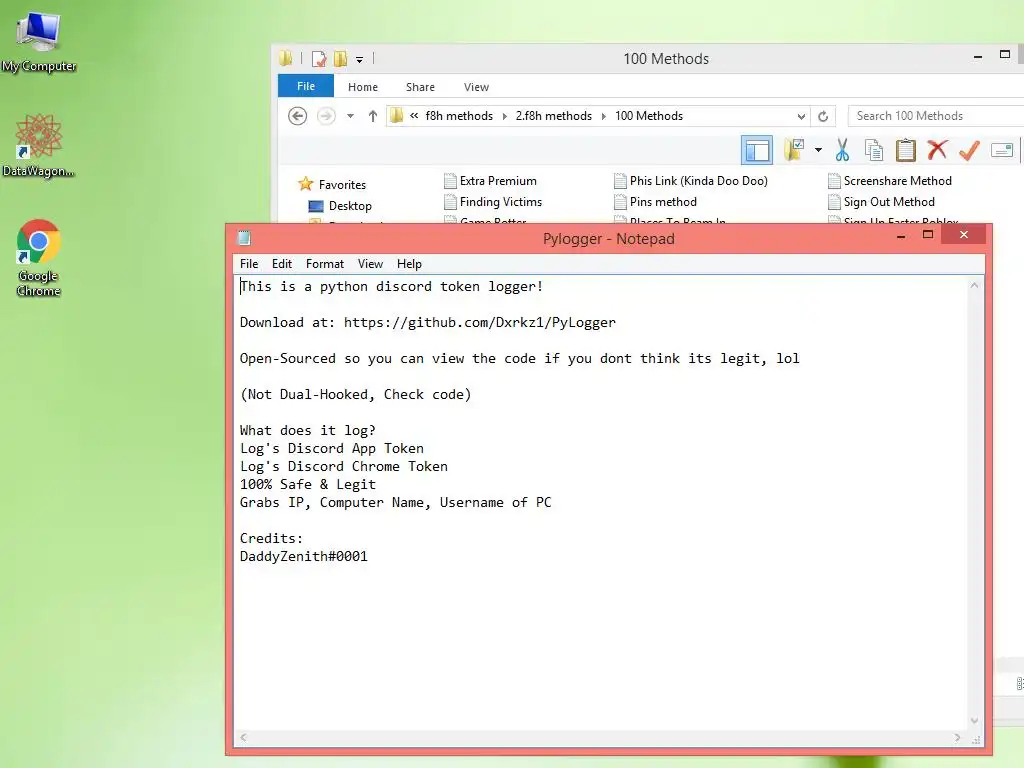Open My Computer desktop icon
This screenshot has height=768, width=1024.
39,40
